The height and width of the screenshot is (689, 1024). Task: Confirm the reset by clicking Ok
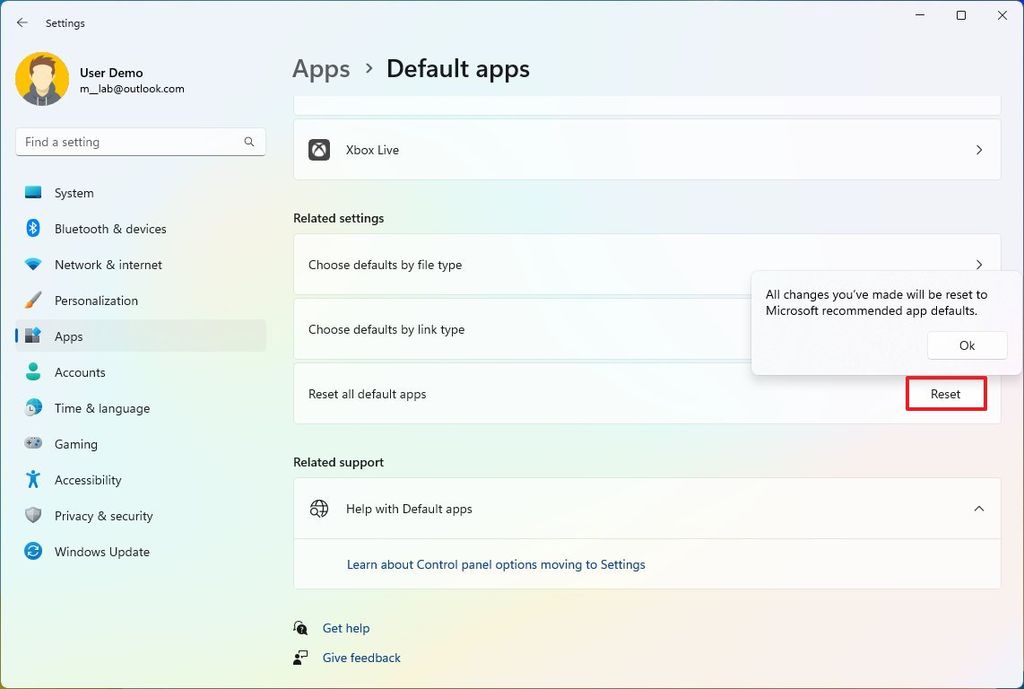pos(966,344)
